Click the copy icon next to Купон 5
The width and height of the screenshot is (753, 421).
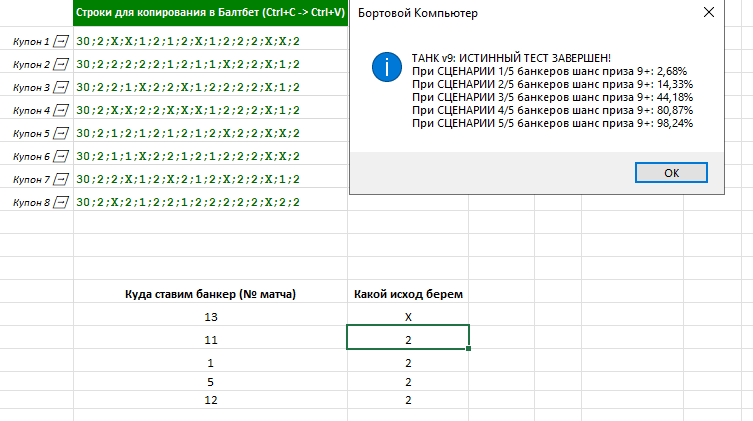[61, 133]
